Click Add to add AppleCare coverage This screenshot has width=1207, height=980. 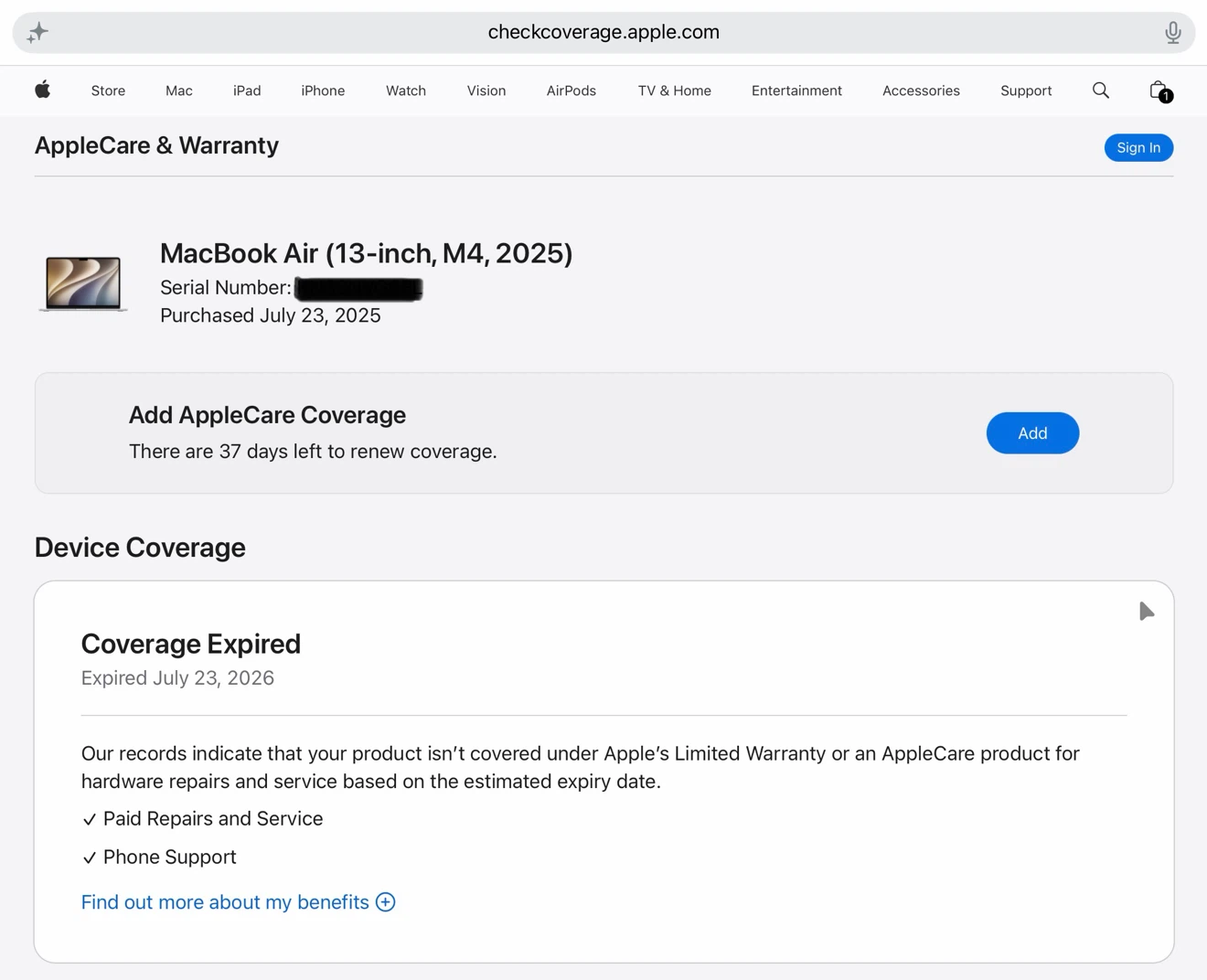(1032, 433)
